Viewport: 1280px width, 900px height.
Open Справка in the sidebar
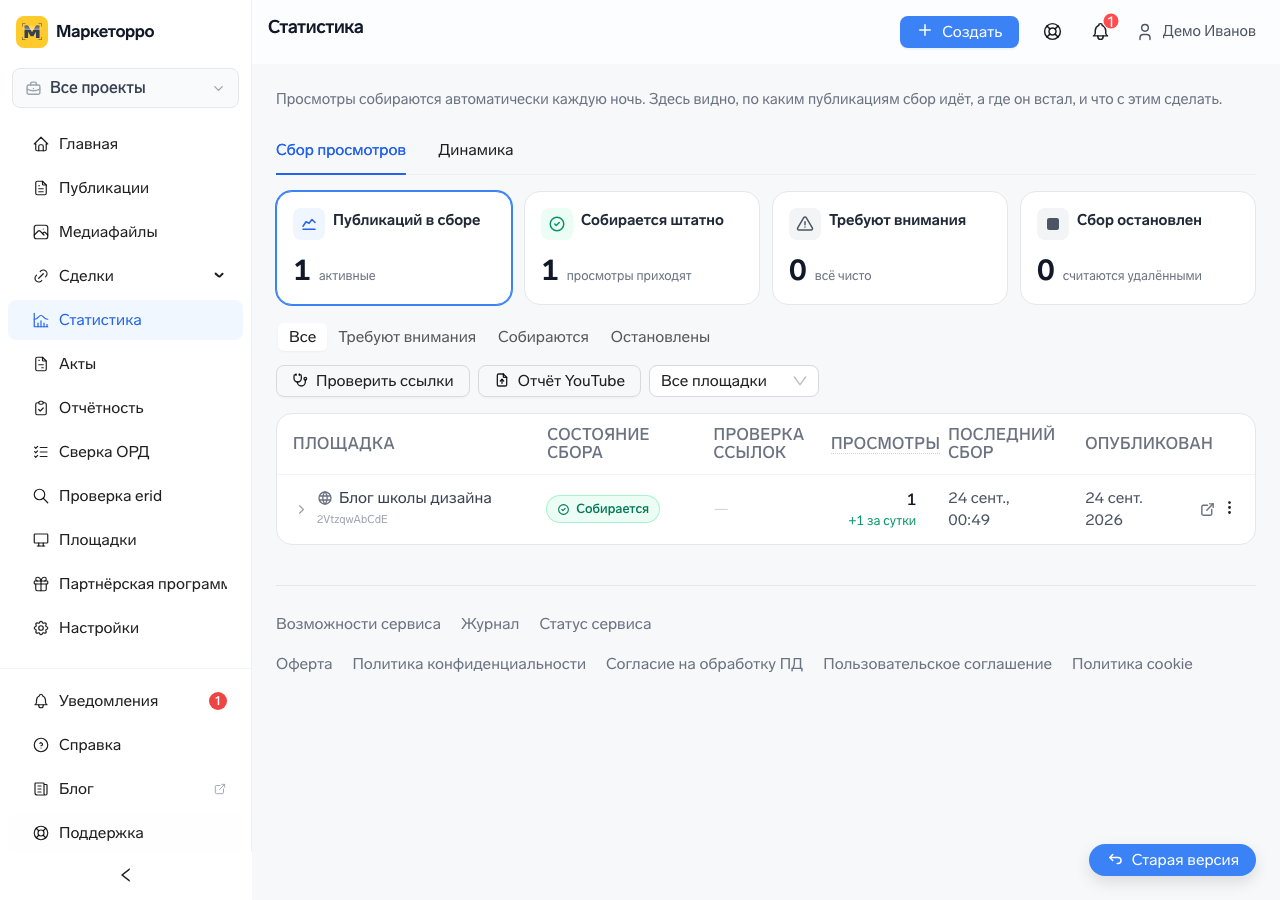tap(125, 745)
